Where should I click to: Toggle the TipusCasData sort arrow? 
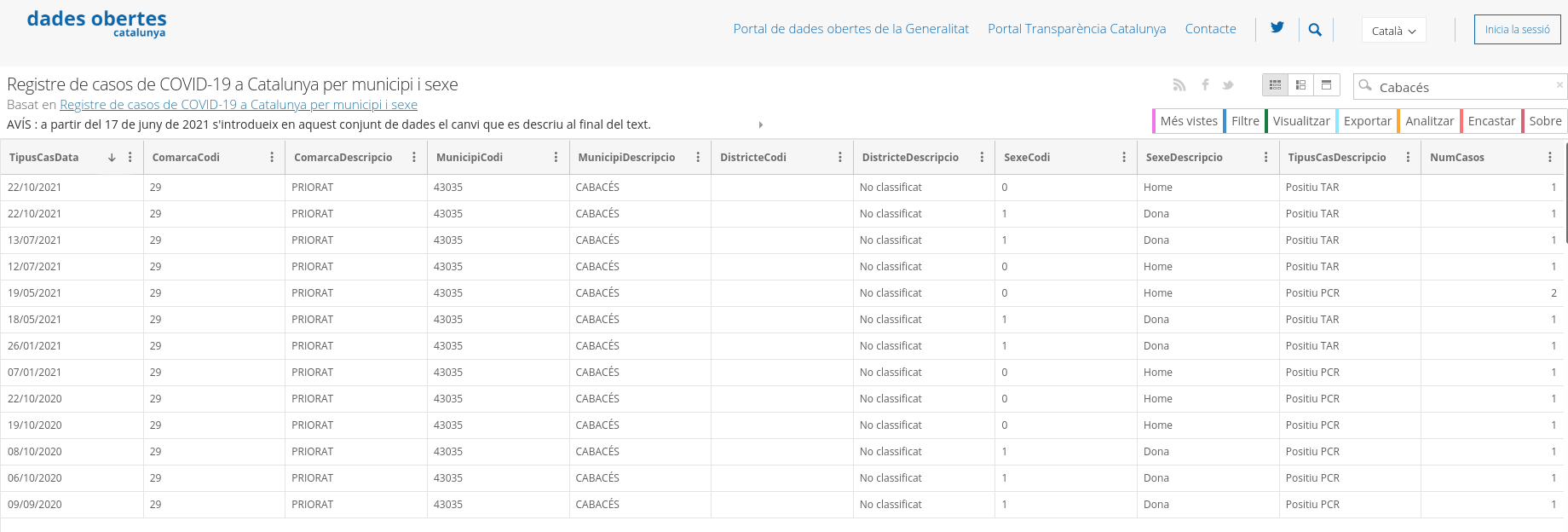(x=112, y=158)
